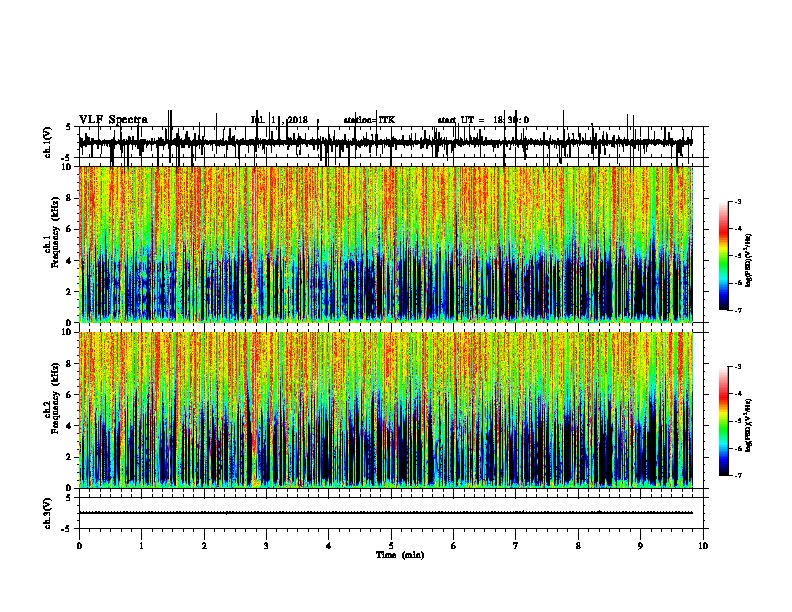The width and height of the screenshot is (792, 612).
Task: Click the ch.1 color scale log(PSD) unit label
Action: [749, 261]
